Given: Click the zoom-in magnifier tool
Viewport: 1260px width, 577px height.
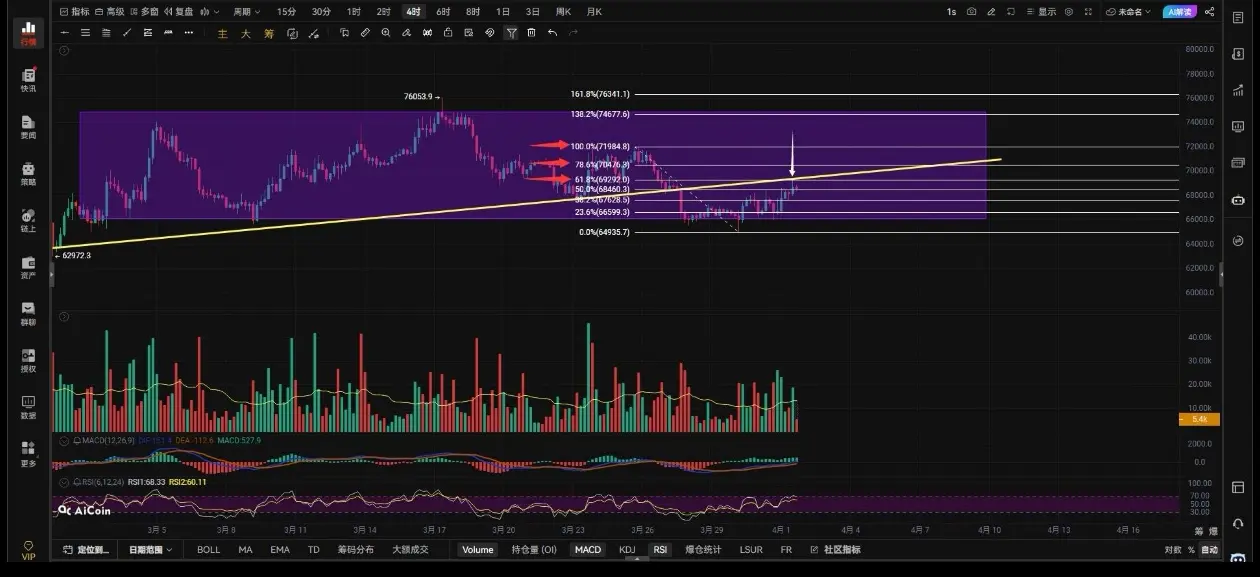Looking at the screenshot, I should pyautogui.click(x=386, y=33).
